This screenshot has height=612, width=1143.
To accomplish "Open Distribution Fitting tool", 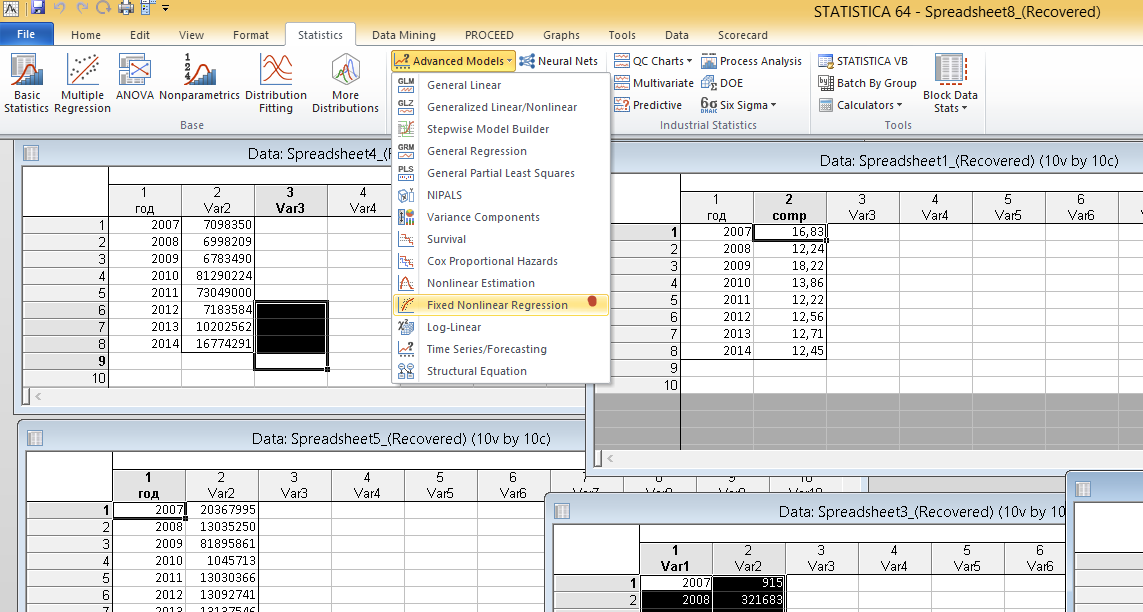I will (x=276, y=83).
